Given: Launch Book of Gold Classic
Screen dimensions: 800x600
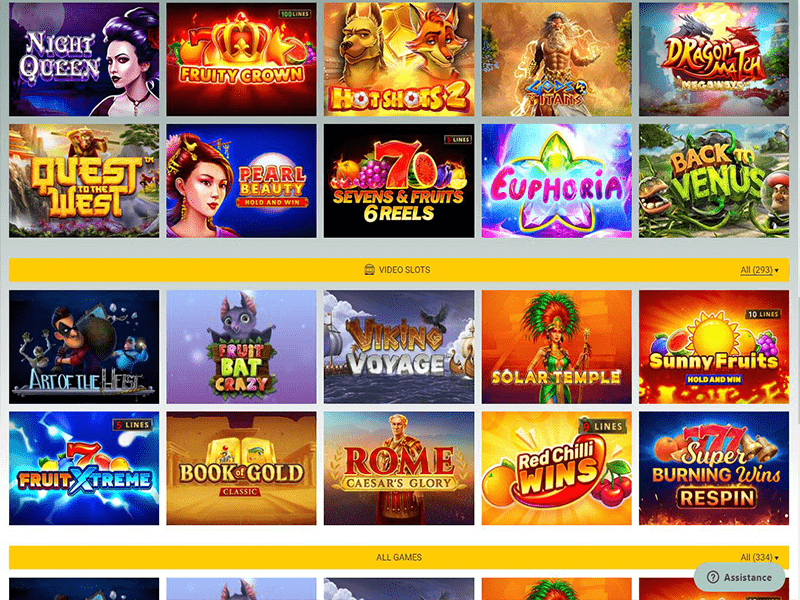Looking at the screenshot, I should point(241,468).
